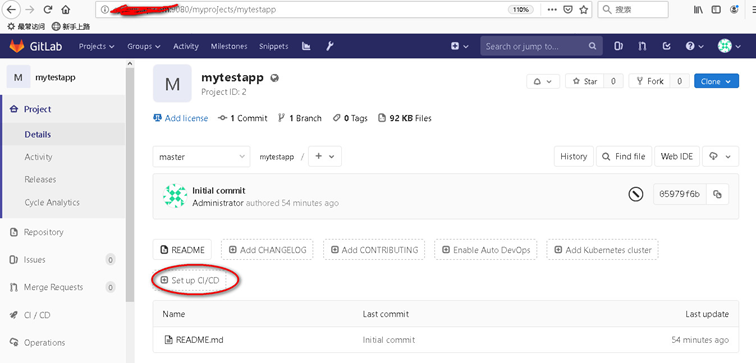This screenshot has width=756, height=363.
Task: Click the CI / CD rocket icon
Action: click(x=14, y=315)
